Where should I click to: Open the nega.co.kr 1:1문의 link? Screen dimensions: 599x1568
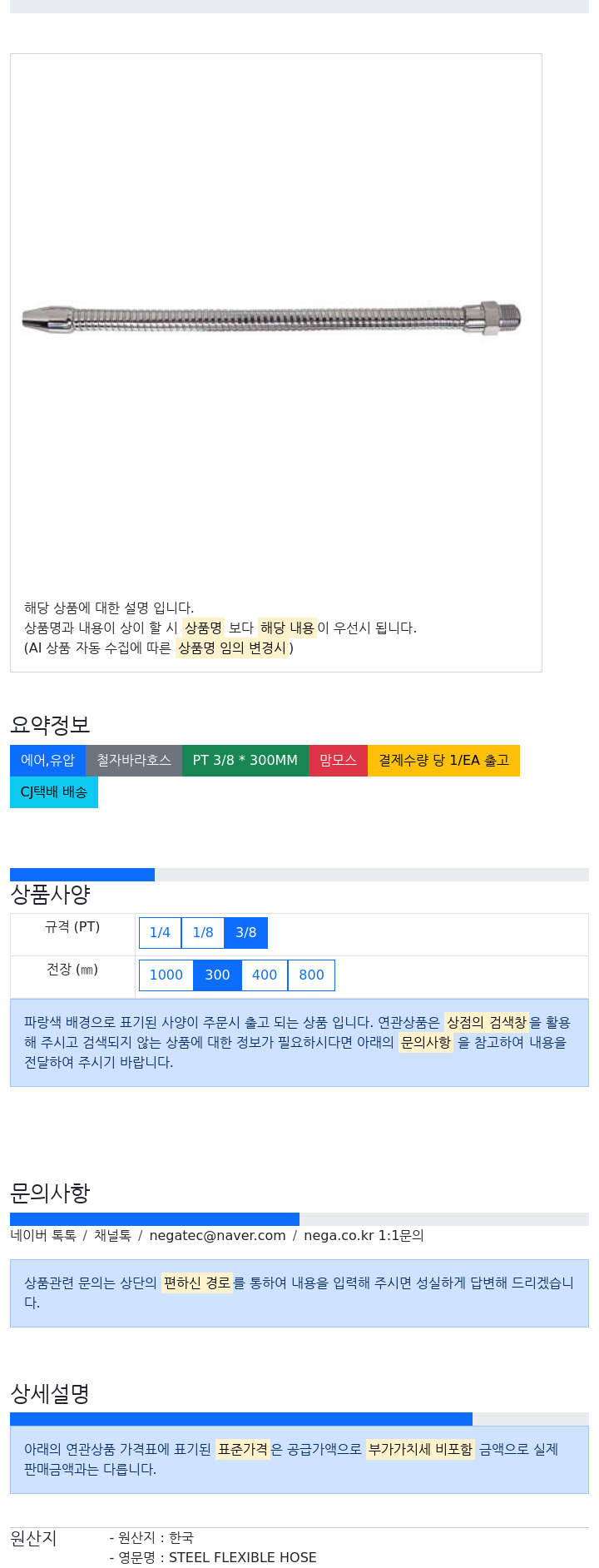pos(364,1236)
